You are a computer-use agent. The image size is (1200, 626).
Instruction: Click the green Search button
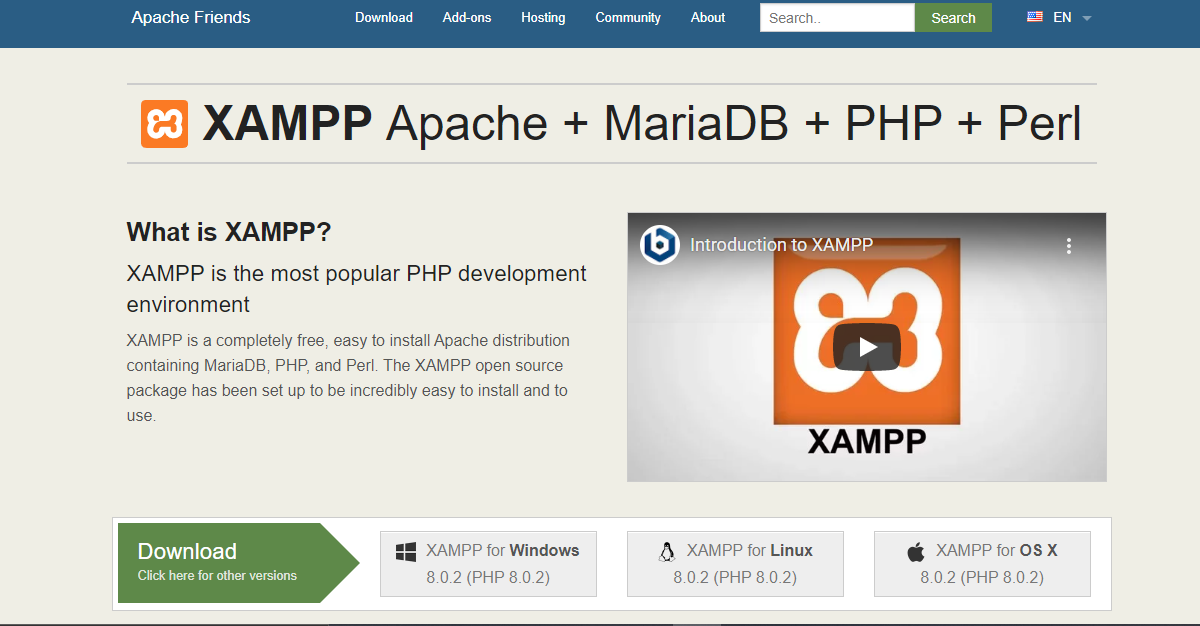point(953,18)
